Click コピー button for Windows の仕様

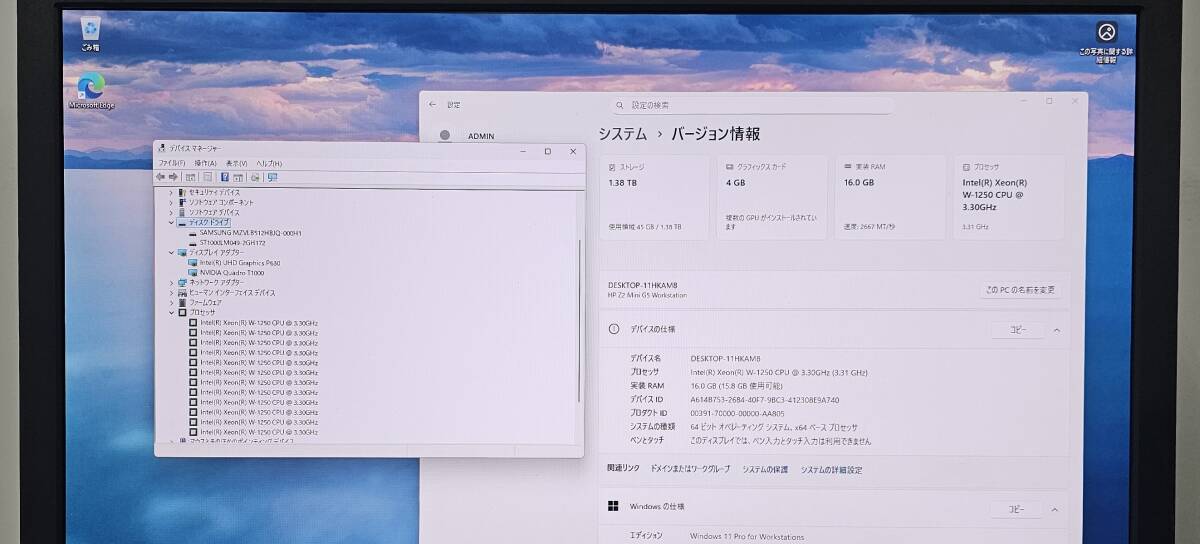click(1017, 509)
